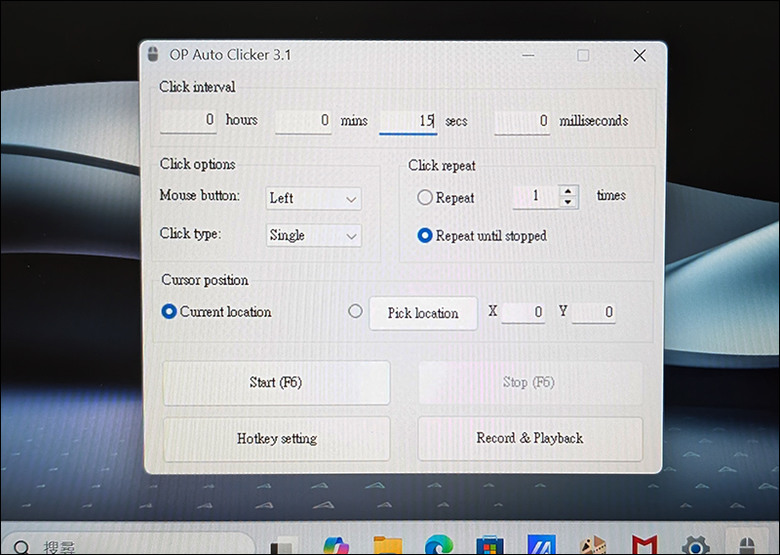The width and height of the screenshot is (780, 555).
Task: Click the Pick location button
Action: pyautogui.click(x=423, y=313)
